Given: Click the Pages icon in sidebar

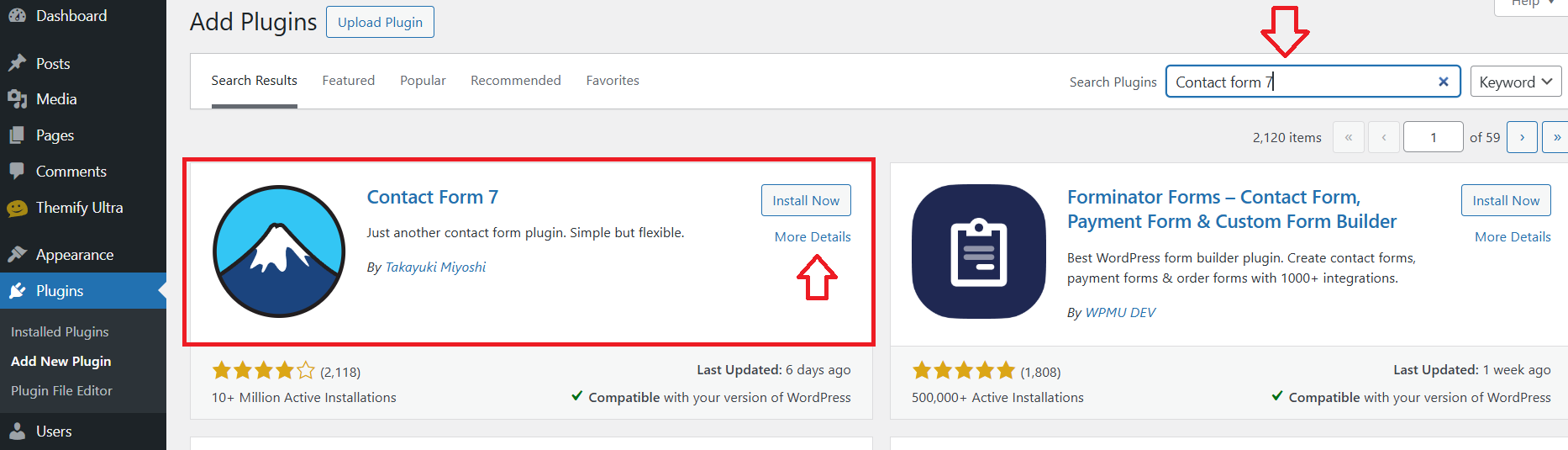Looking at the screenshot, I should 17,135.
